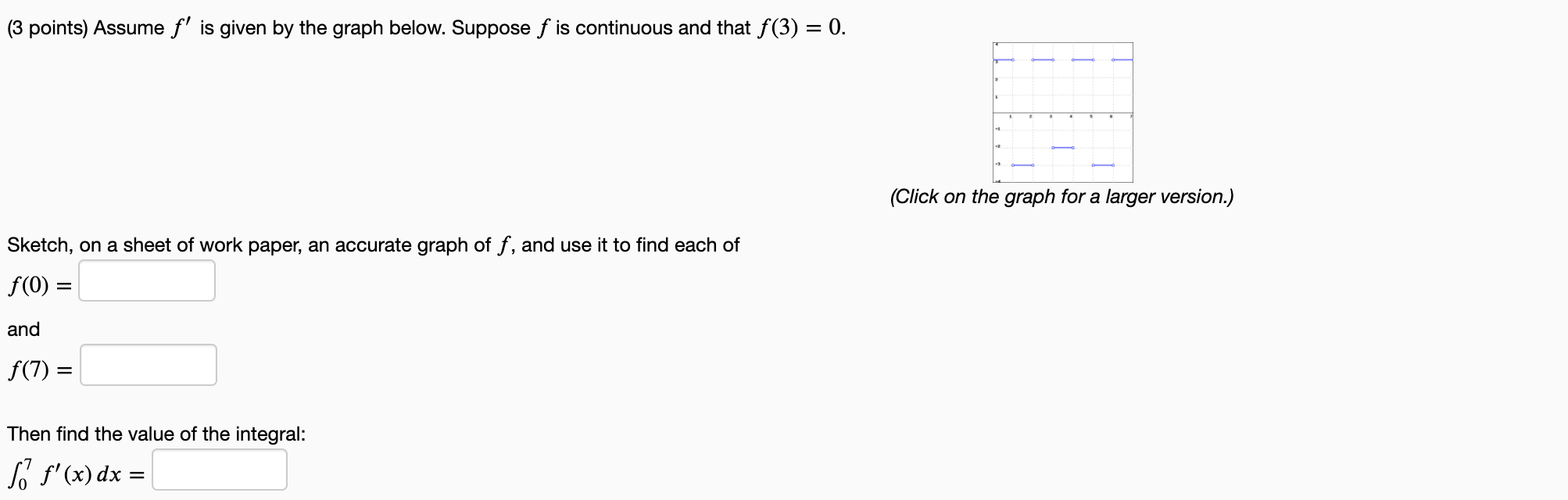Click the rightmost segment near y = 3
Viewport: 1568px width, 500px height.
pos(1123,59)
